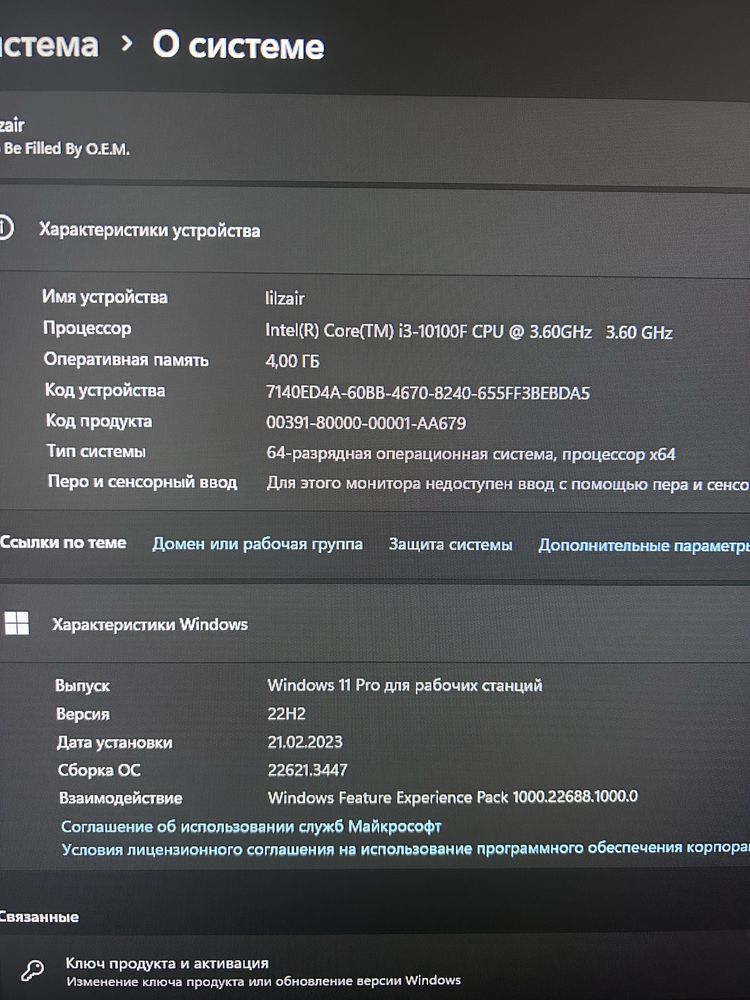Viewport: 750px width, 1000px height.
Task: Click the Ссылки по теме label
Action: point(63,543)
